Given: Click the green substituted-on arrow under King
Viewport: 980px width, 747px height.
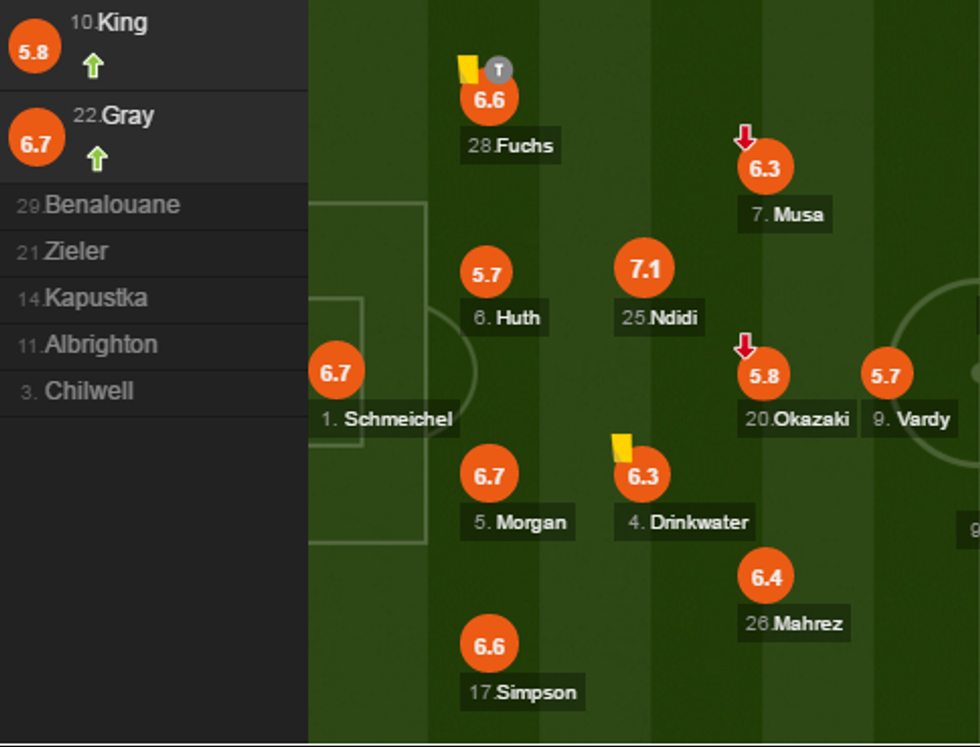Looking at the screenshot, I should [93, 66].
